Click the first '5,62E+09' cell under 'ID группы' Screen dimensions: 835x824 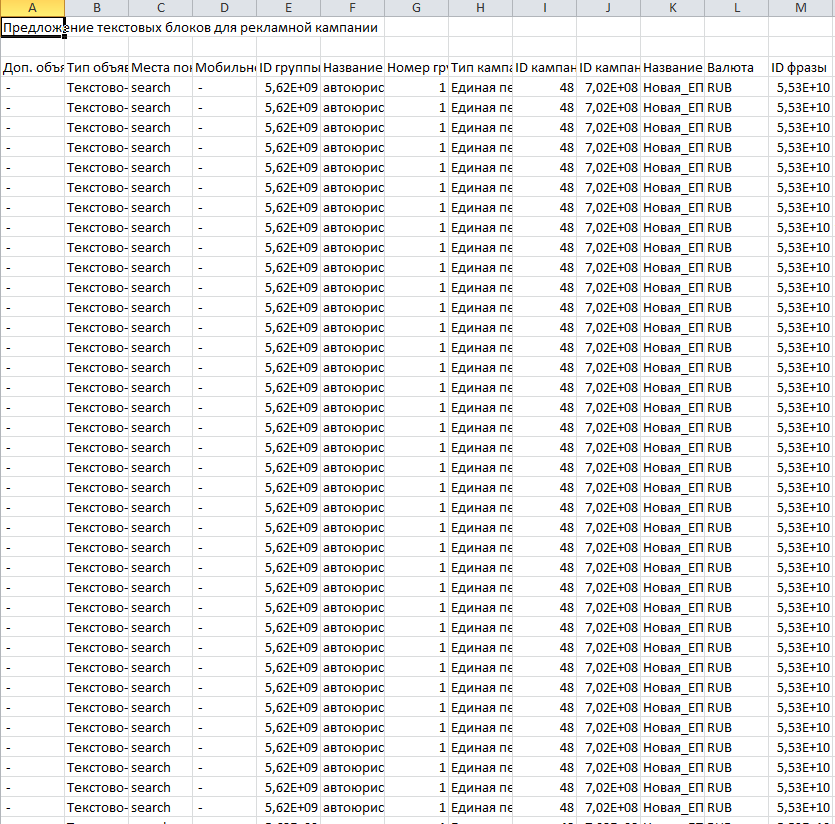288,87
